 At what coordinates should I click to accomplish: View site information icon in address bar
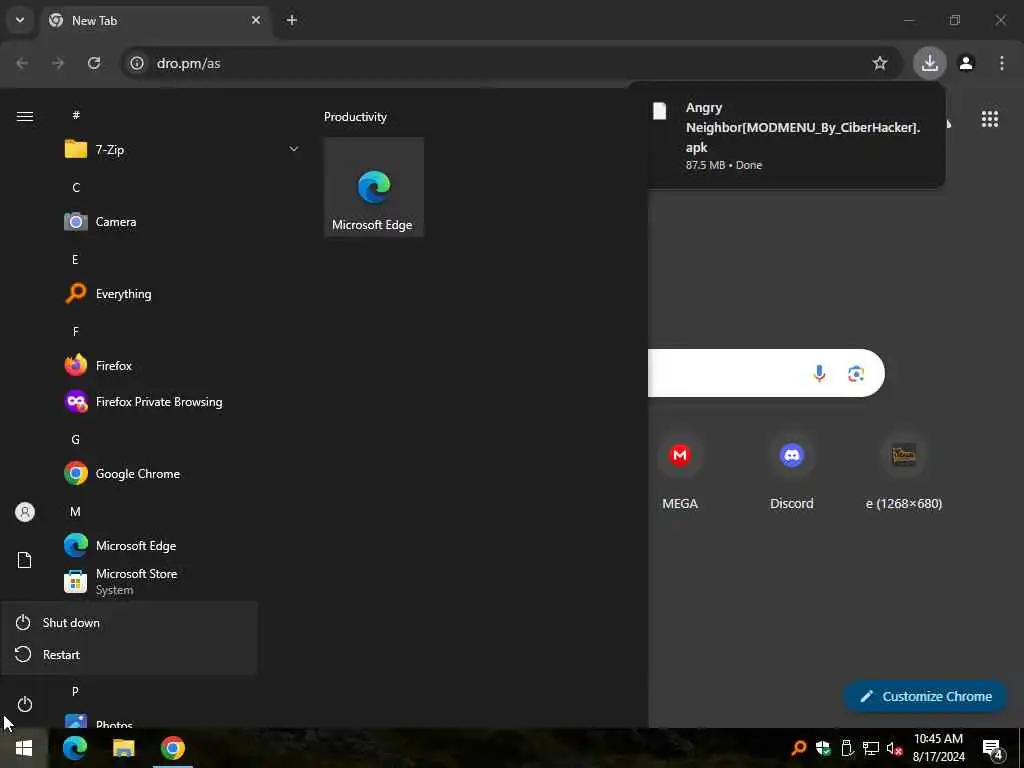coord(136,63)
